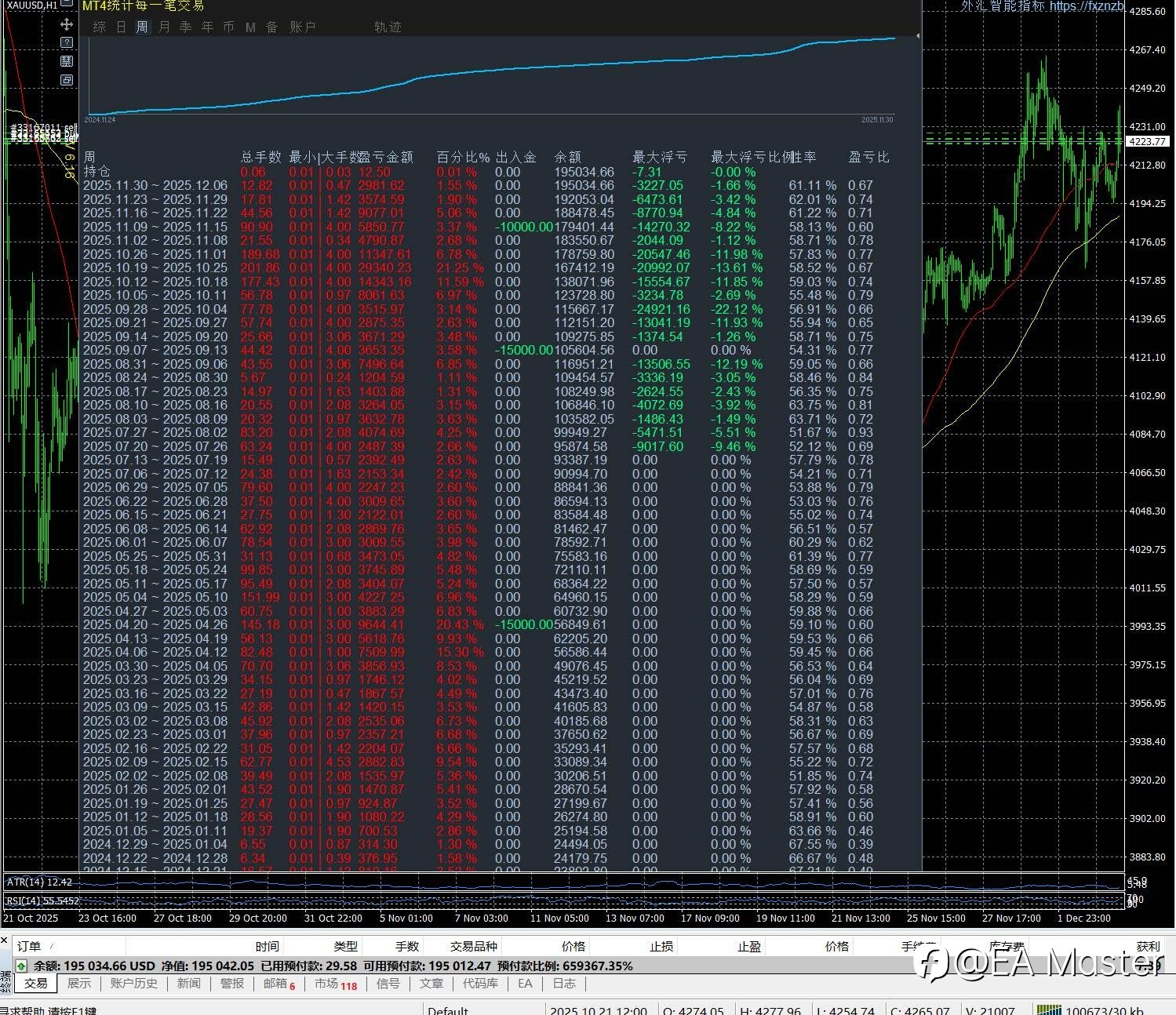The width and height of the screenshot is (1176, 1015).
Task: Sort orders by the 交易品种 column header
Action: coord(474,947)
